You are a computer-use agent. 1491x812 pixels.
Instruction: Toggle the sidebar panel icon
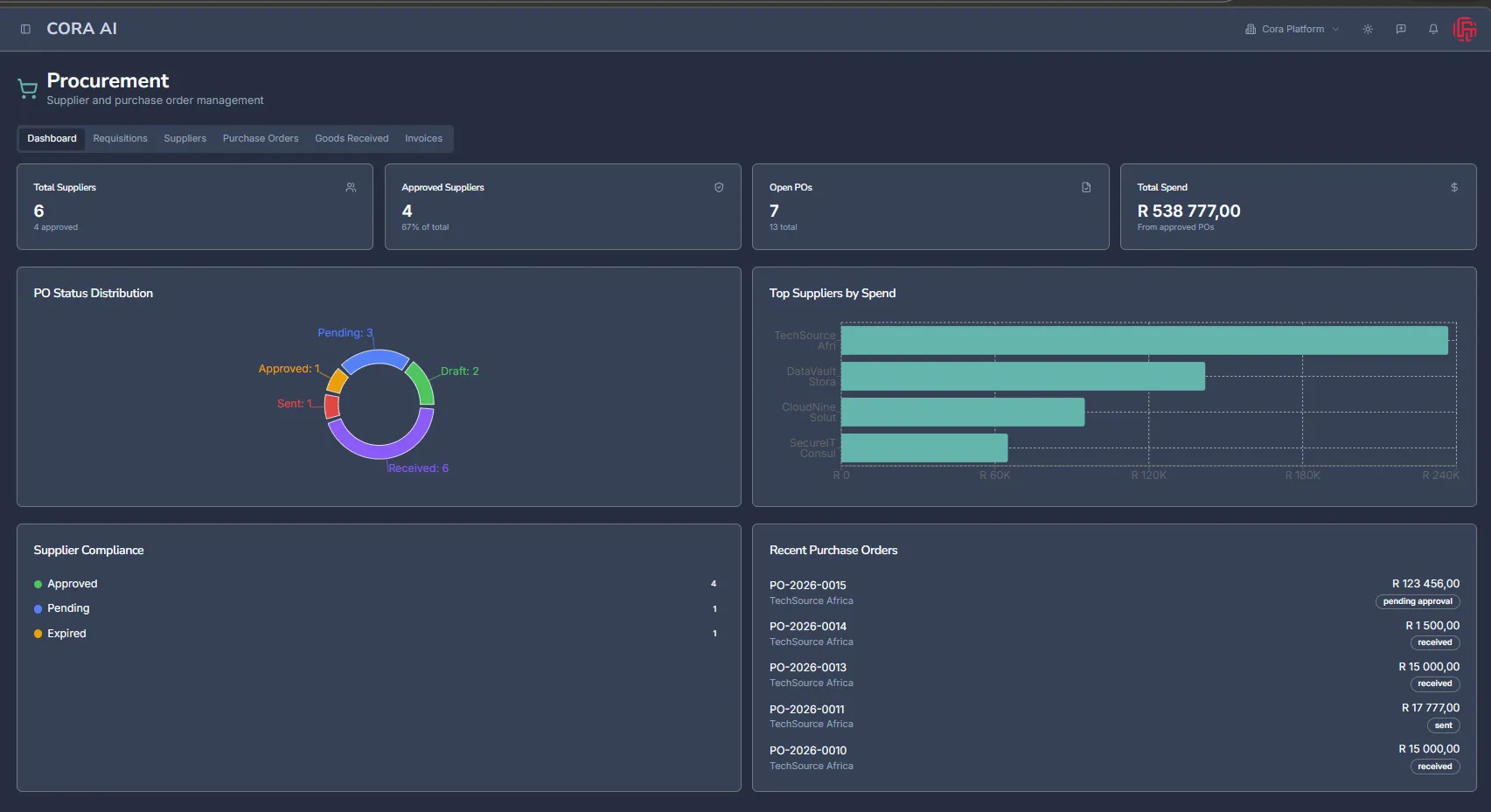pos(25,29)
